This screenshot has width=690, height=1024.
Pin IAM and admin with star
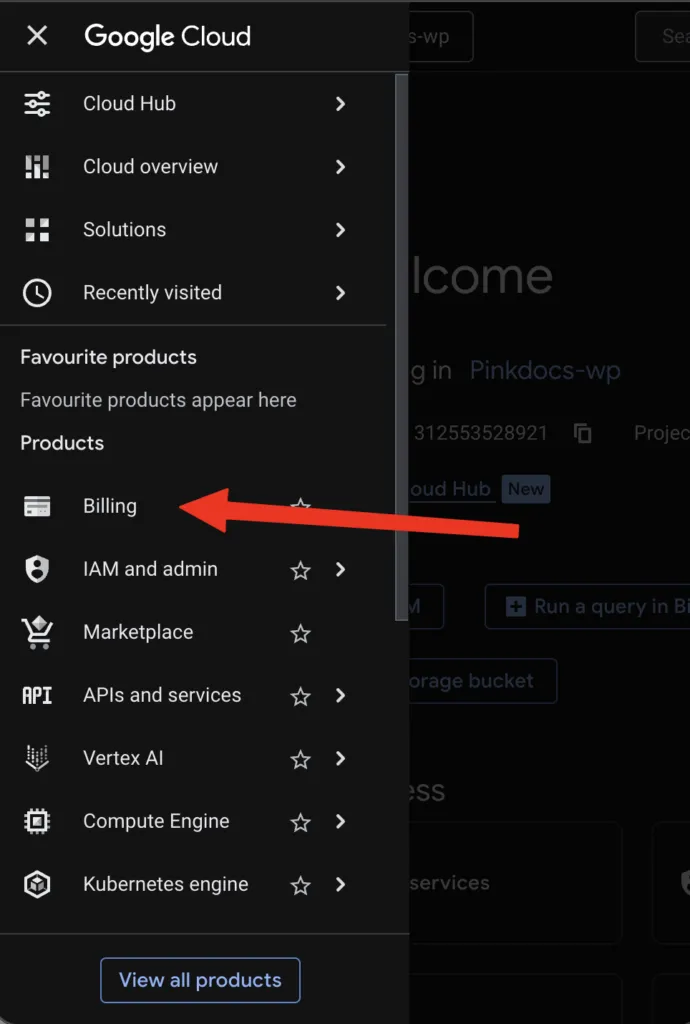300,570
